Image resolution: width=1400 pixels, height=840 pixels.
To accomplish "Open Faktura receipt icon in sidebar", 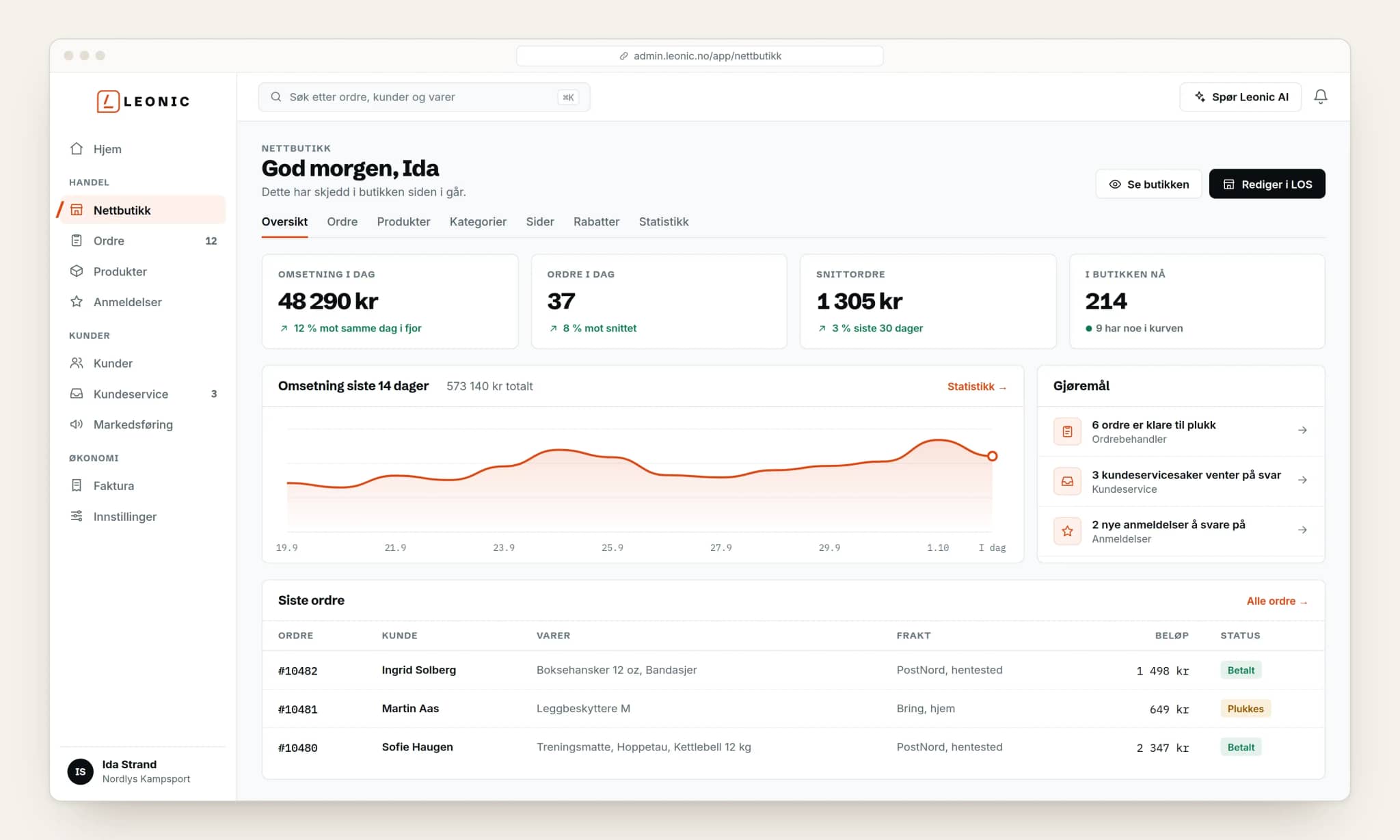I will pos(77,485).
